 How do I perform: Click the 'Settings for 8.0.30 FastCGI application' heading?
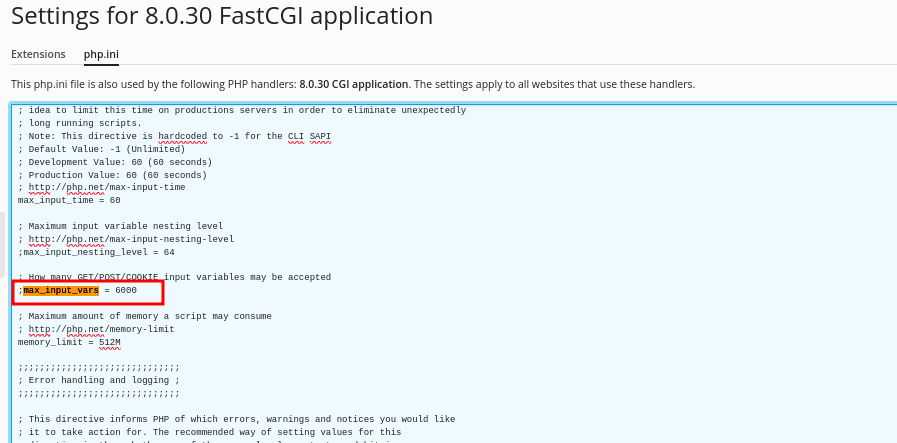coord(222,15)
